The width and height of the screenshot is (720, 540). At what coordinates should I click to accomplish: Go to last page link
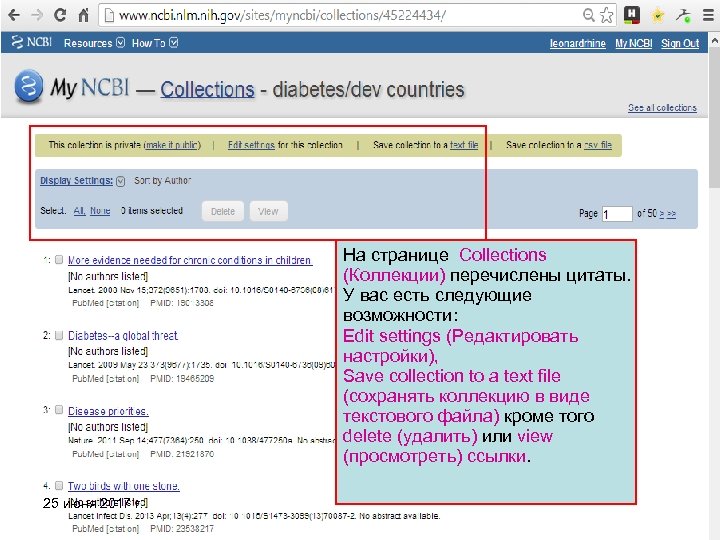click(x=671, y=214)
